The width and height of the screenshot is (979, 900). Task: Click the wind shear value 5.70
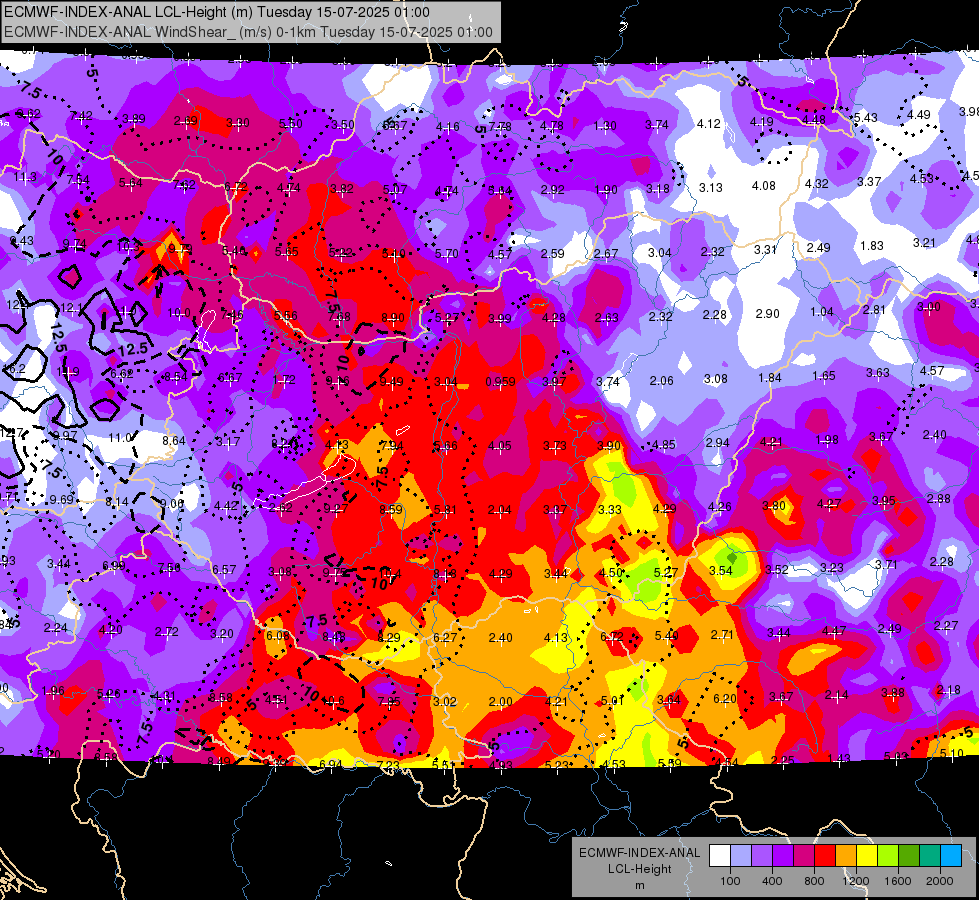click(446, 254)
